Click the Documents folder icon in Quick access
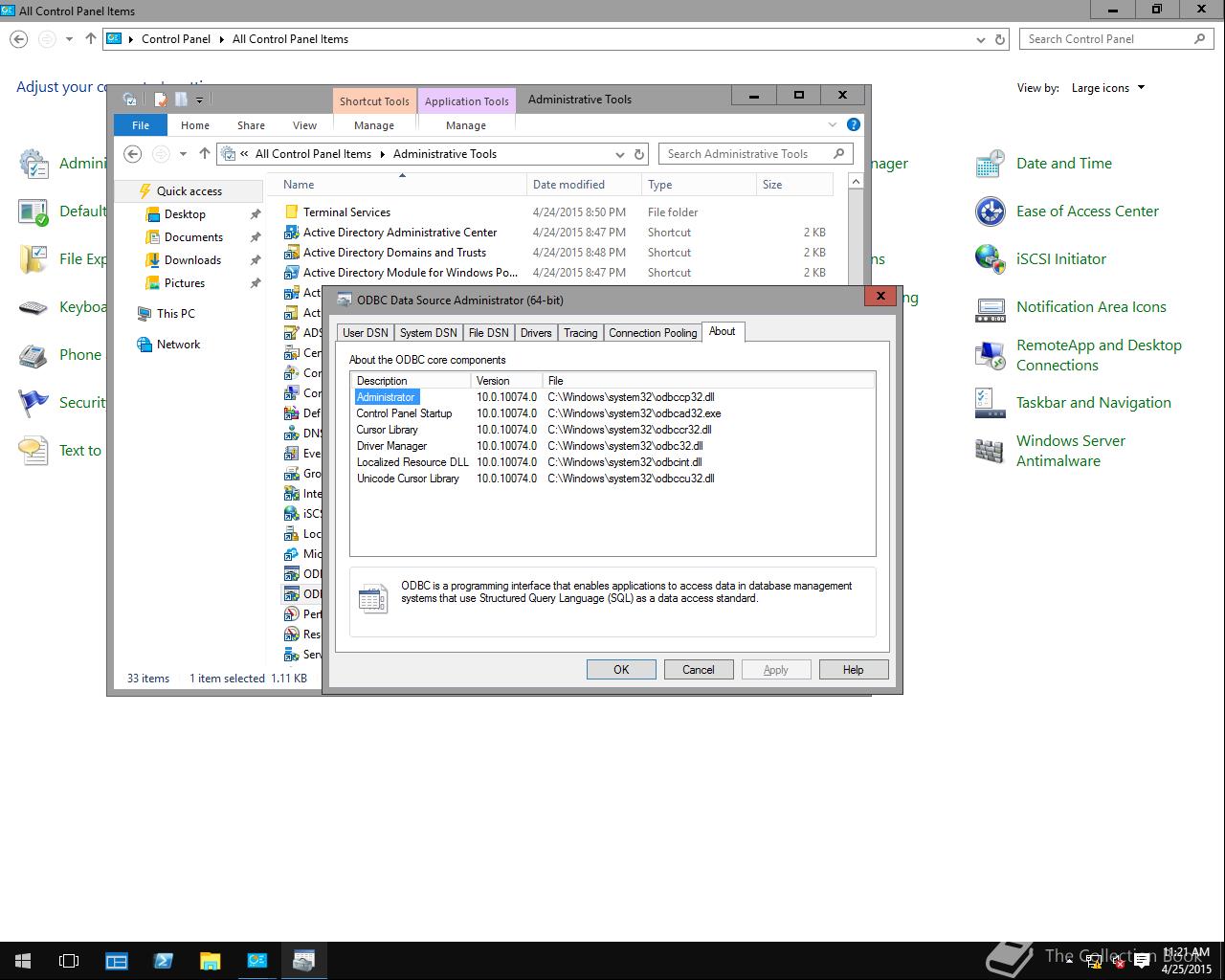The height and width of the screenshot is (980, 1225). point(152,237)
